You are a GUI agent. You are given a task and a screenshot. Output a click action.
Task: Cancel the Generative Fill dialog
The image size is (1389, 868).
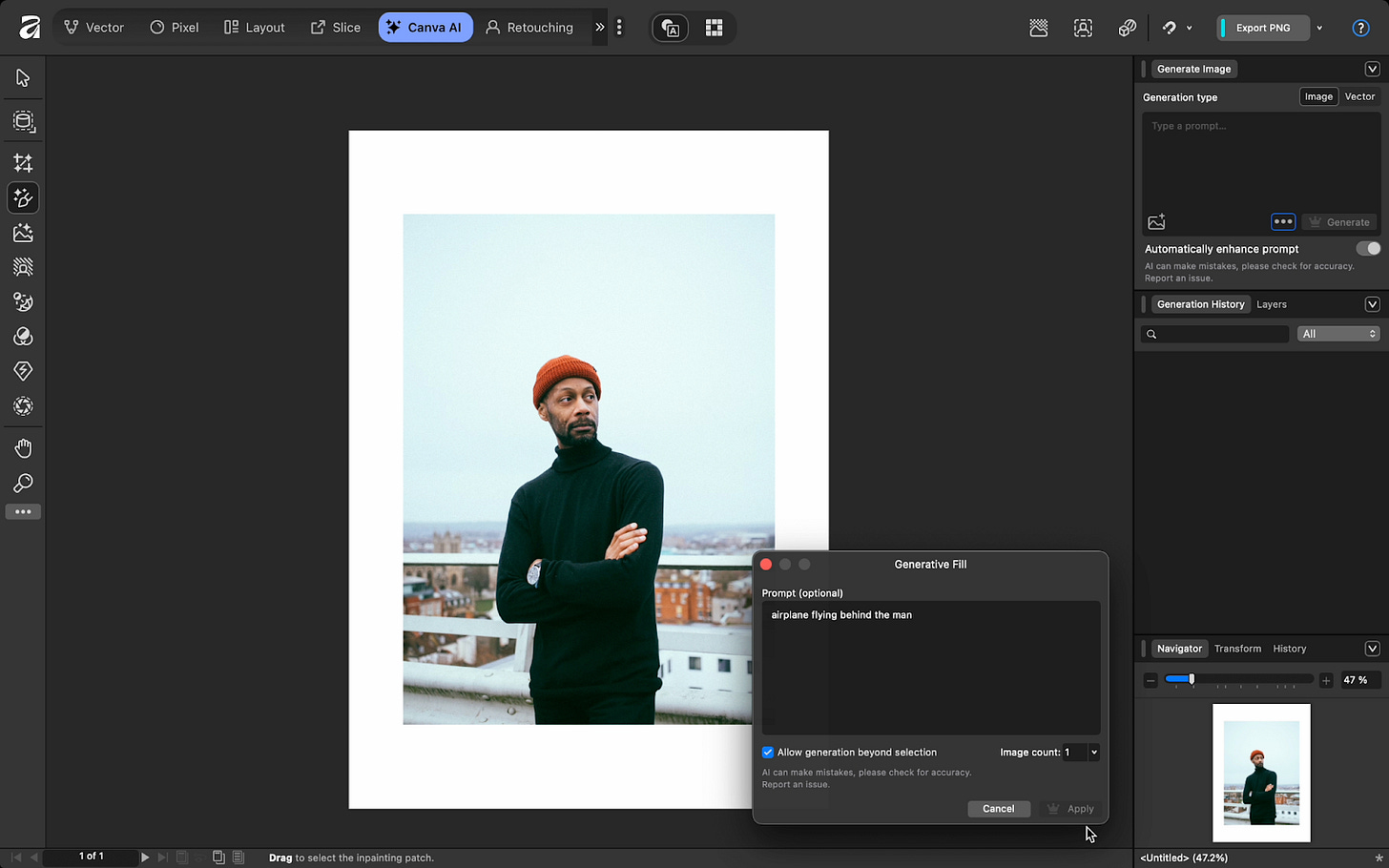(998, 809)
